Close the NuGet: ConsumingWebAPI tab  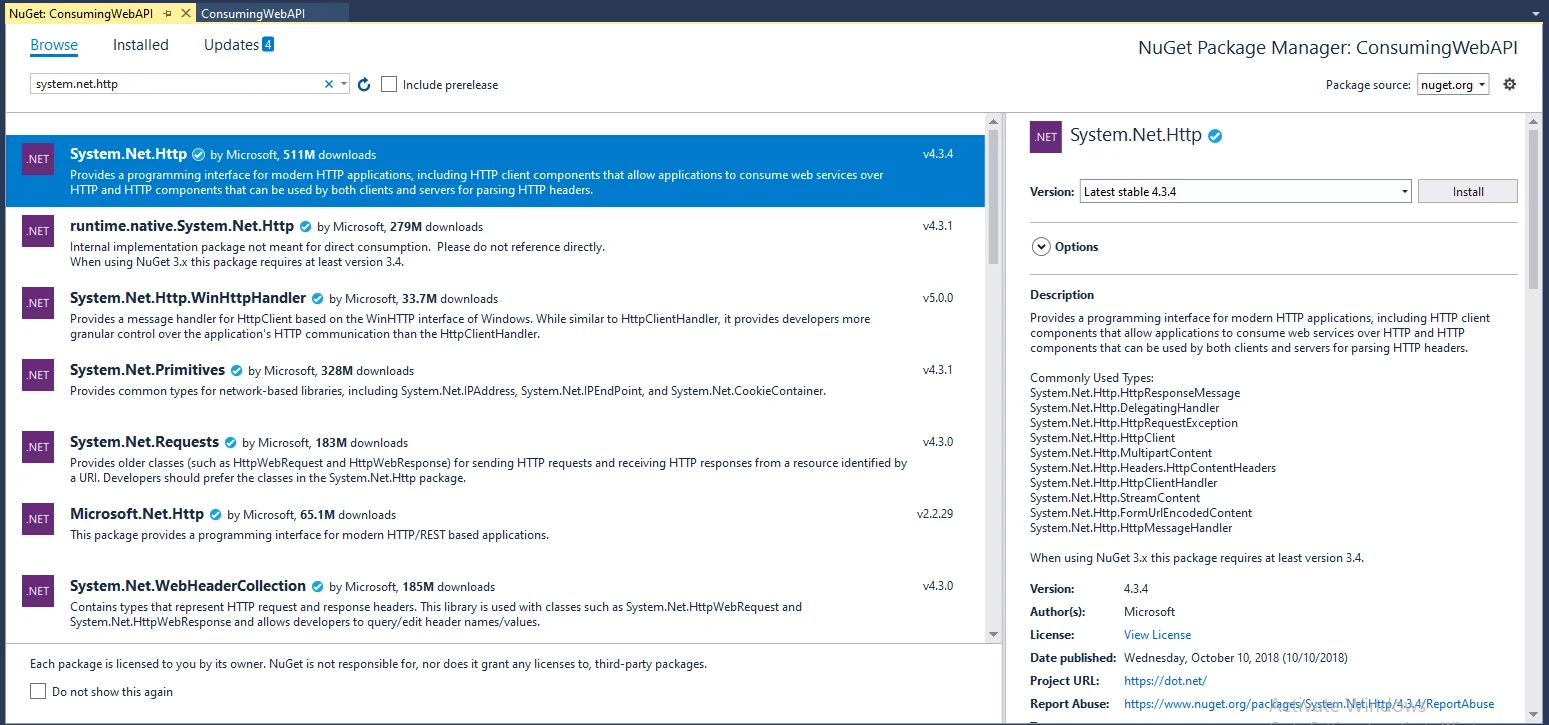tap(185, 14)
